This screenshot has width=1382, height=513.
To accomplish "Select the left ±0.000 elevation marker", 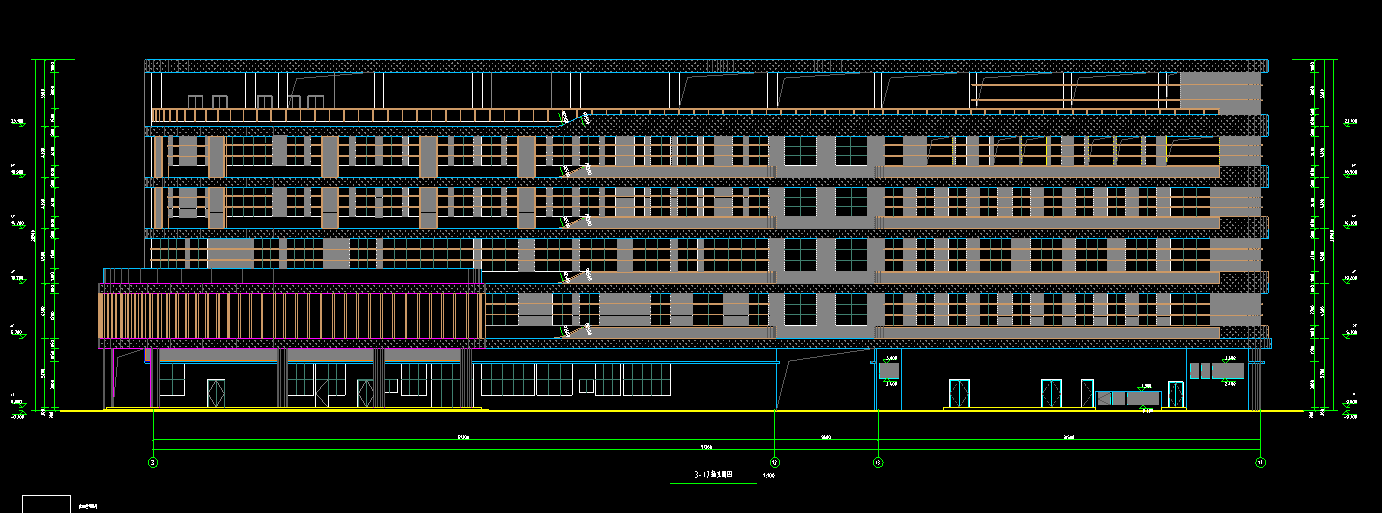I will click(x=17, y=402).
